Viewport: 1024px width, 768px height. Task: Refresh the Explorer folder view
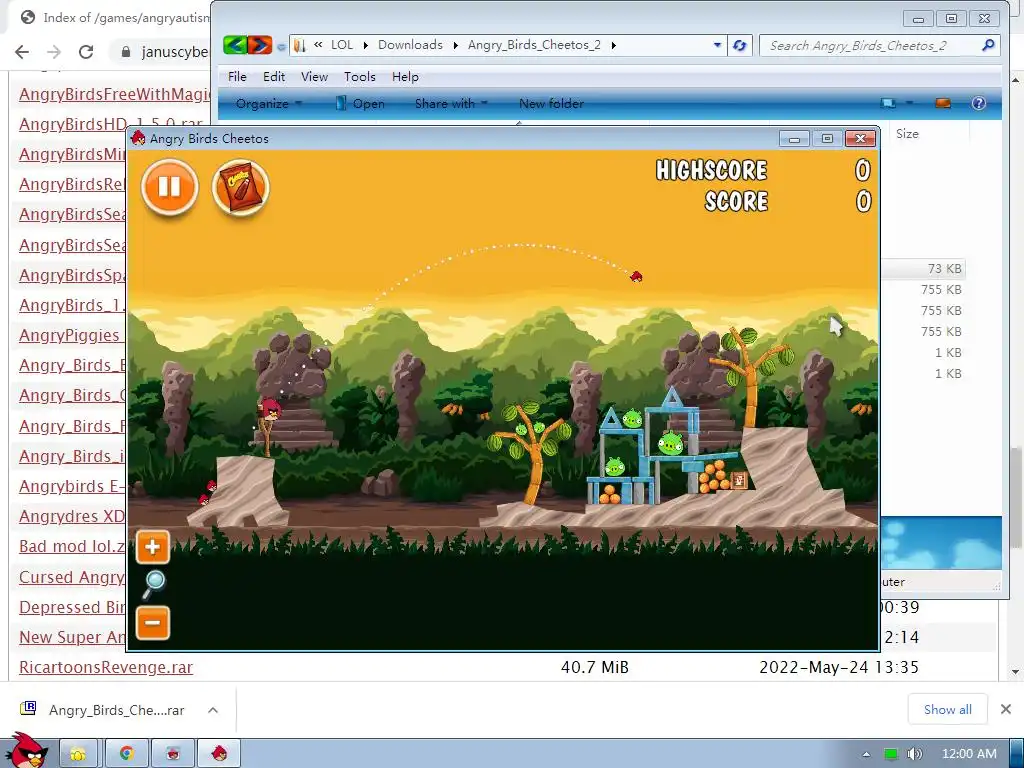click(739, 45)
